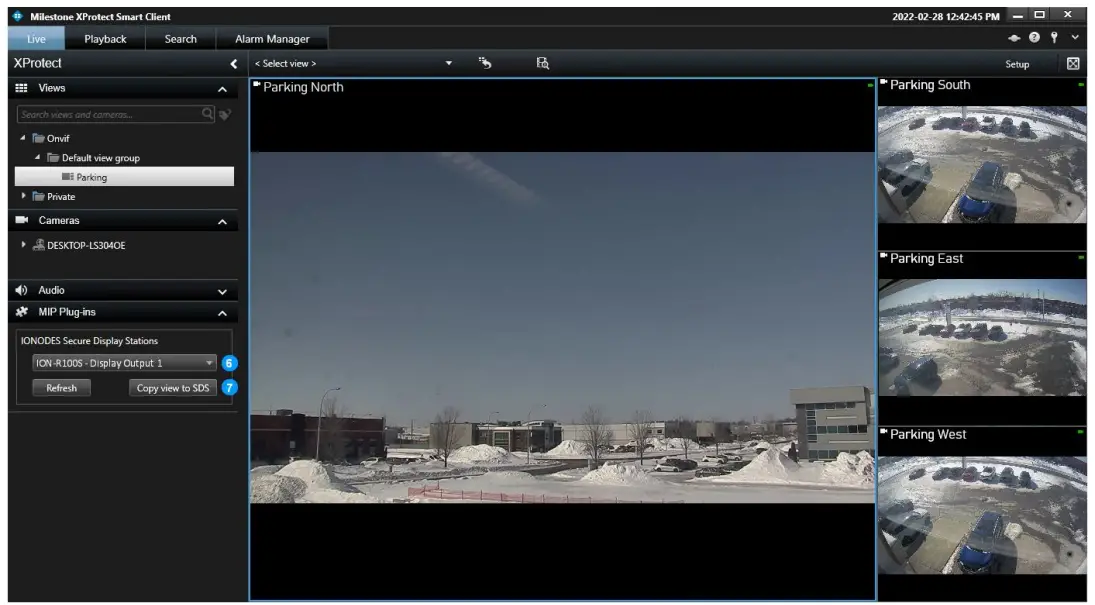Screen dimensions: 1095x605
Task: Collapse Default view group triangle
Action: coord(37,158)
